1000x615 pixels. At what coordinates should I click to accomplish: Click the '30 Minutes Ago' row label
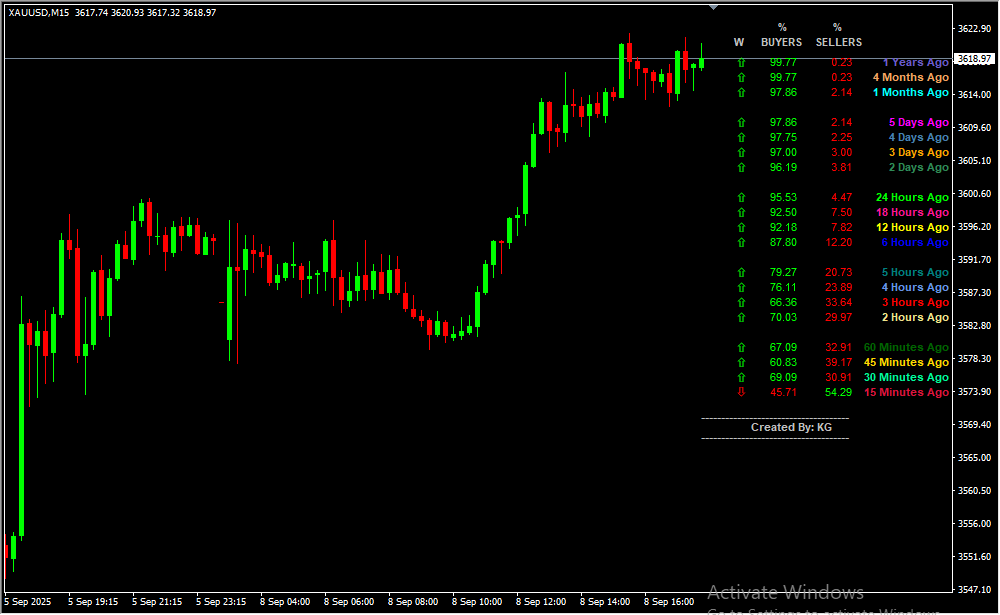(909, 377)
